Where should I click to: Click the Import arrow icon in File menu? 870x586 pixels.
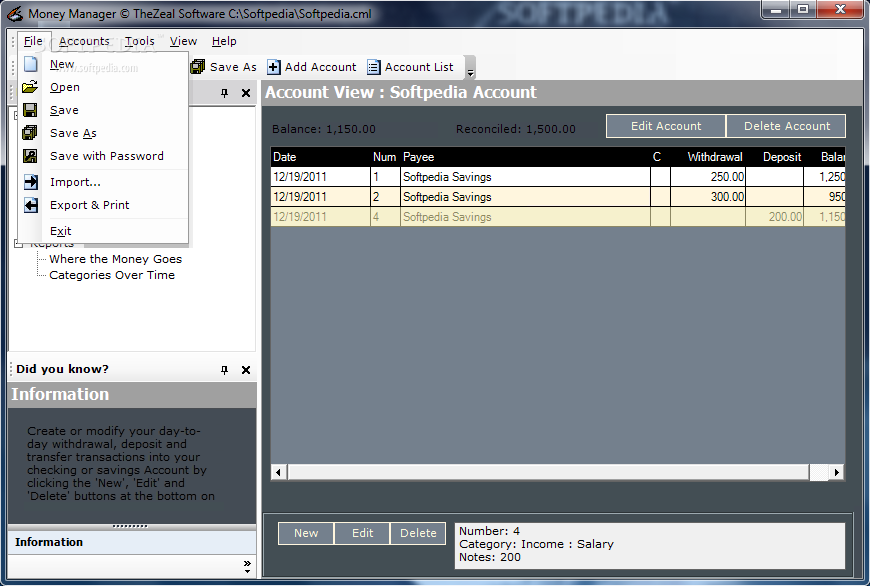(x=31, y=182)
